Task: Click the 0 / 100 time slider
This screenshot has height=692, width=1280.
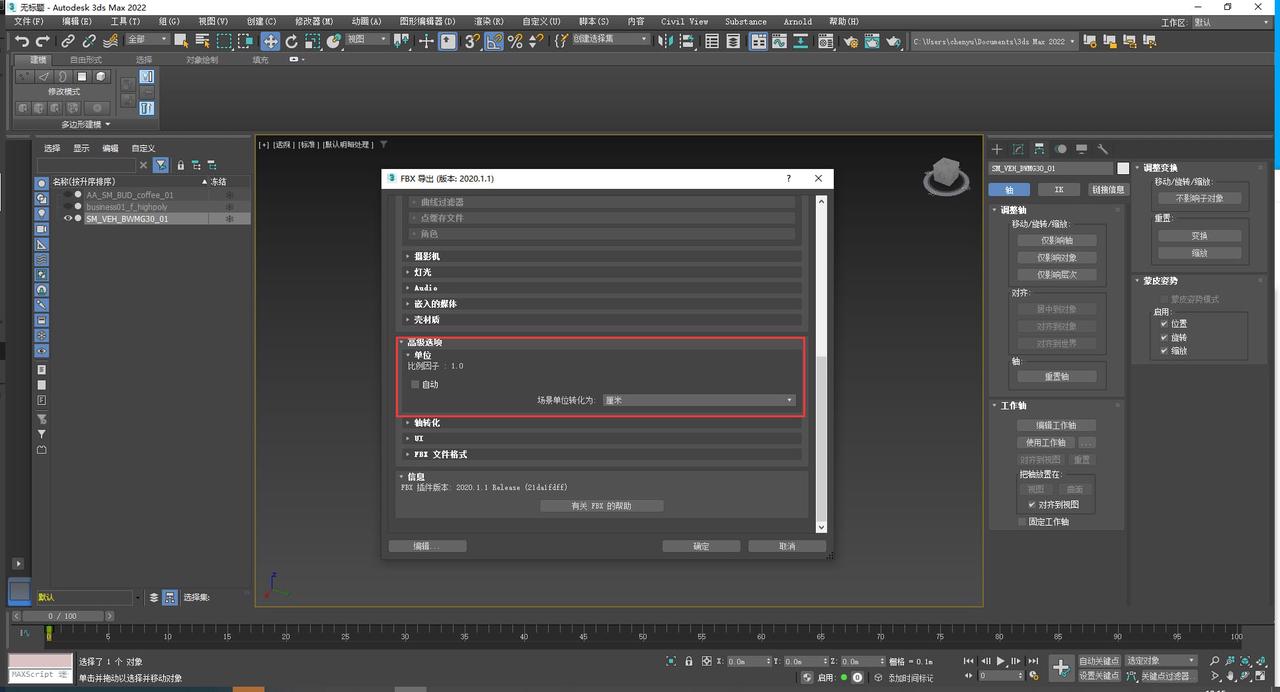Action: pyautogui.click(x=62, y=616)
